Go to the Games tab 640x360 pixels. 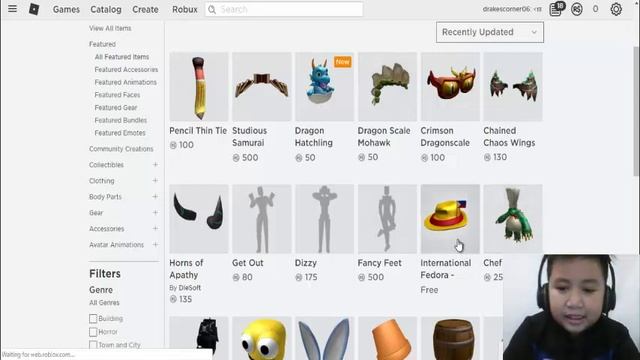point(66,9)
